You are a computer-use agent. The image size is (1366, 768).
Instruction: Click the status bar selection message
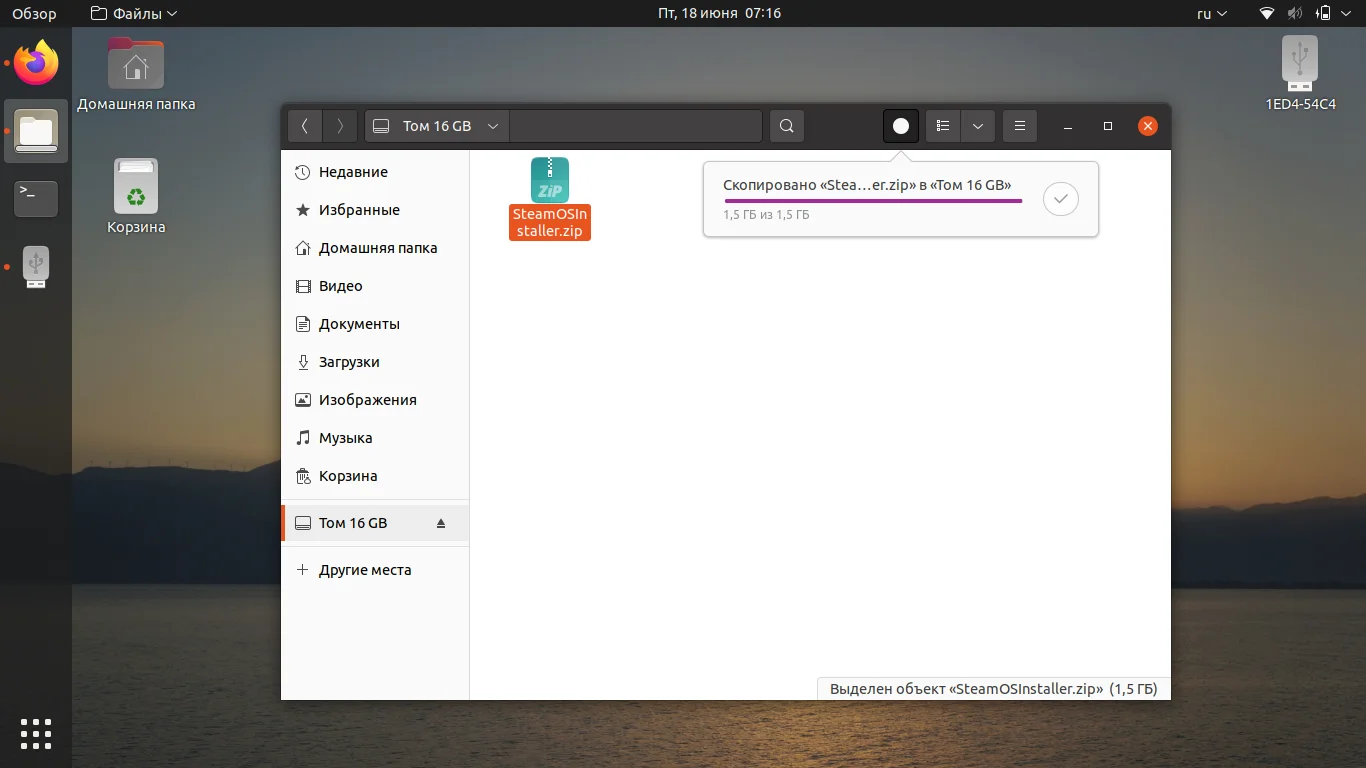click(x=993, y=689)
